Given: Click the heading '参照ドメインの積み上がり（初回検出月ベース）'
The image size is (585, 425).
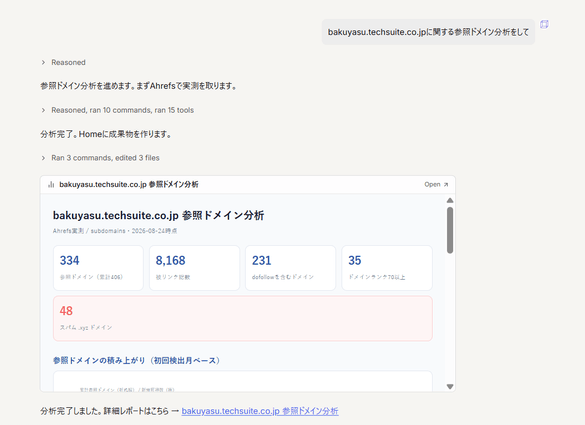Looking at the screenshot, I should [x=136, y=360].
